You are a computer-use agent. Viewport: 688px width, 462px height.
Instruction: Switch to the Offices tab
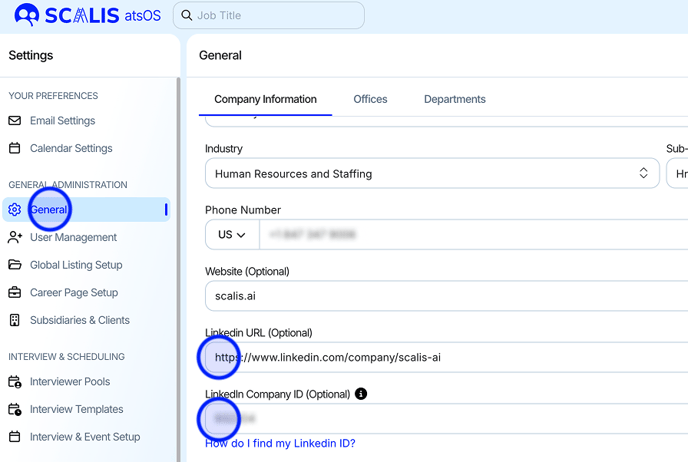370,100
